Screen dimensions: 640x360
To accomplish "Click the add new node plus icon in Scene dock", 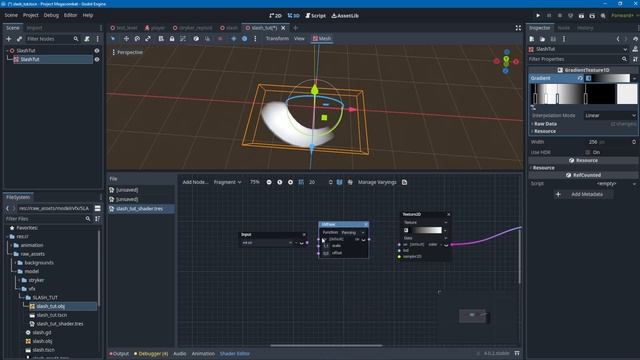I will [9, 39].
